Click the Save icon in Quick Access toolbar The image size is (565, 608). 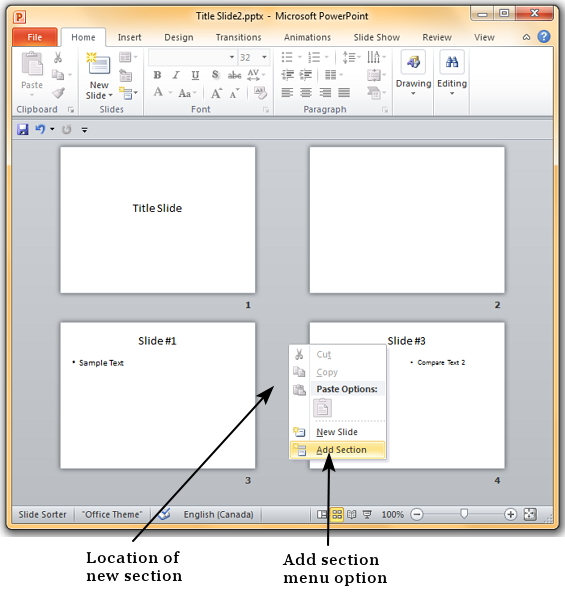point(23,129)
